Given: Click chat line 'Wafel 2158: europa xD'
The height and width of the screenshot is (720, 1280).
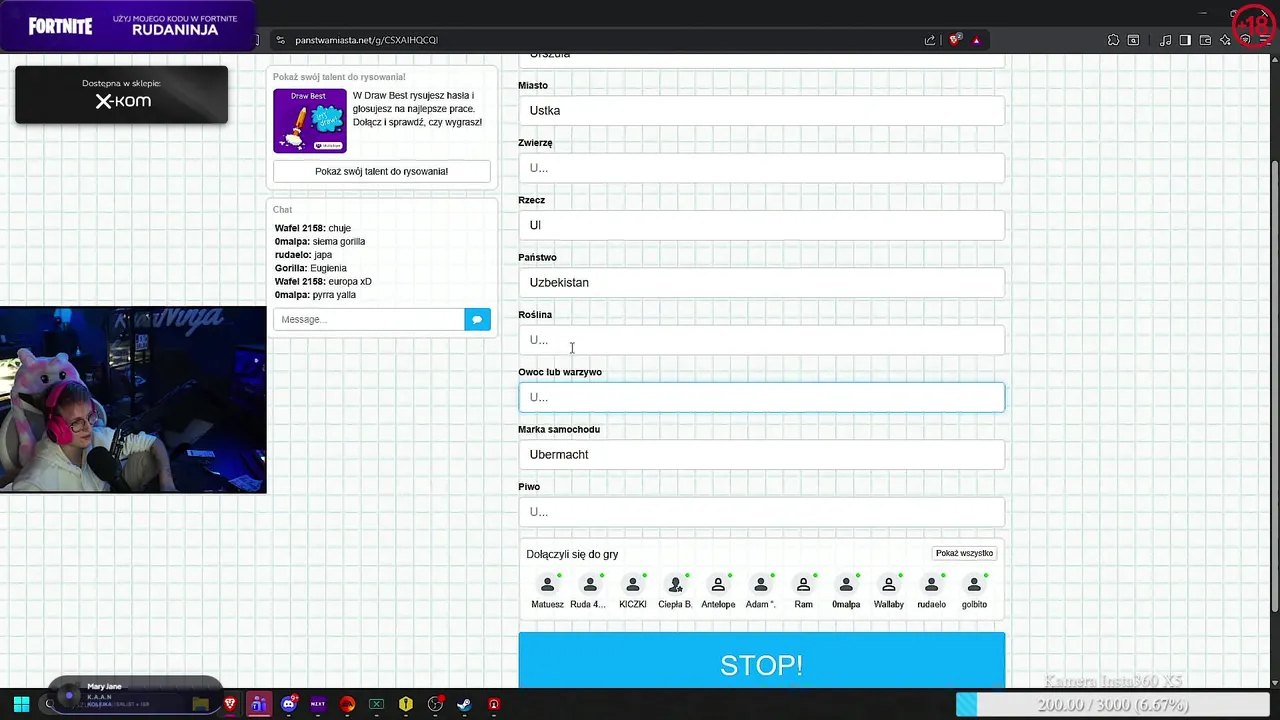Looking at the screenshot, I should point(323,282).
